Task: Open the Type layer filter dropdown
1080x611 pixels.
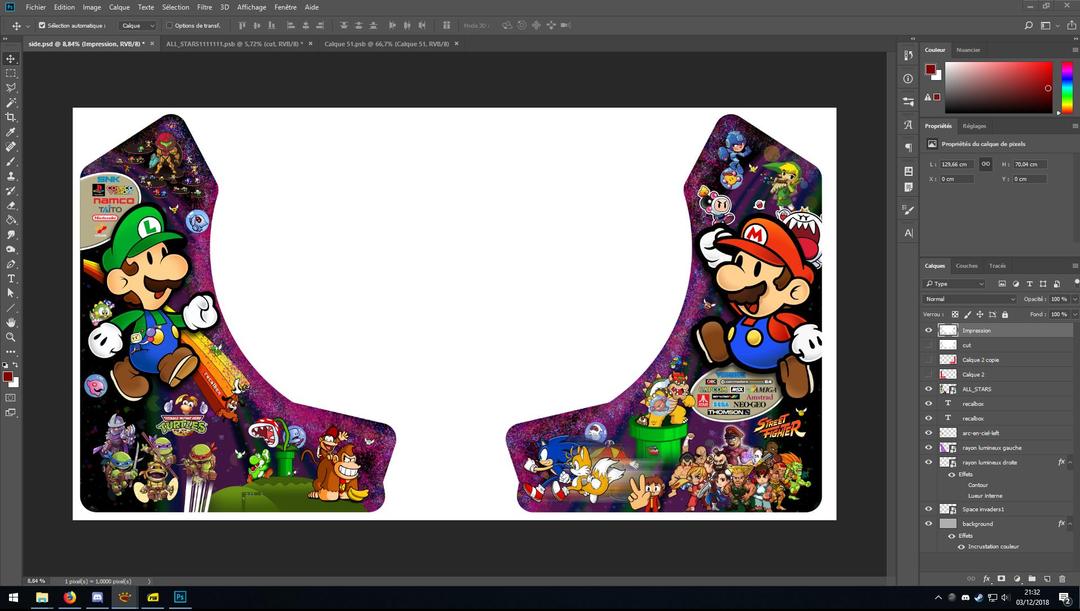Action: pyautogui.click(x=954, y=284)
